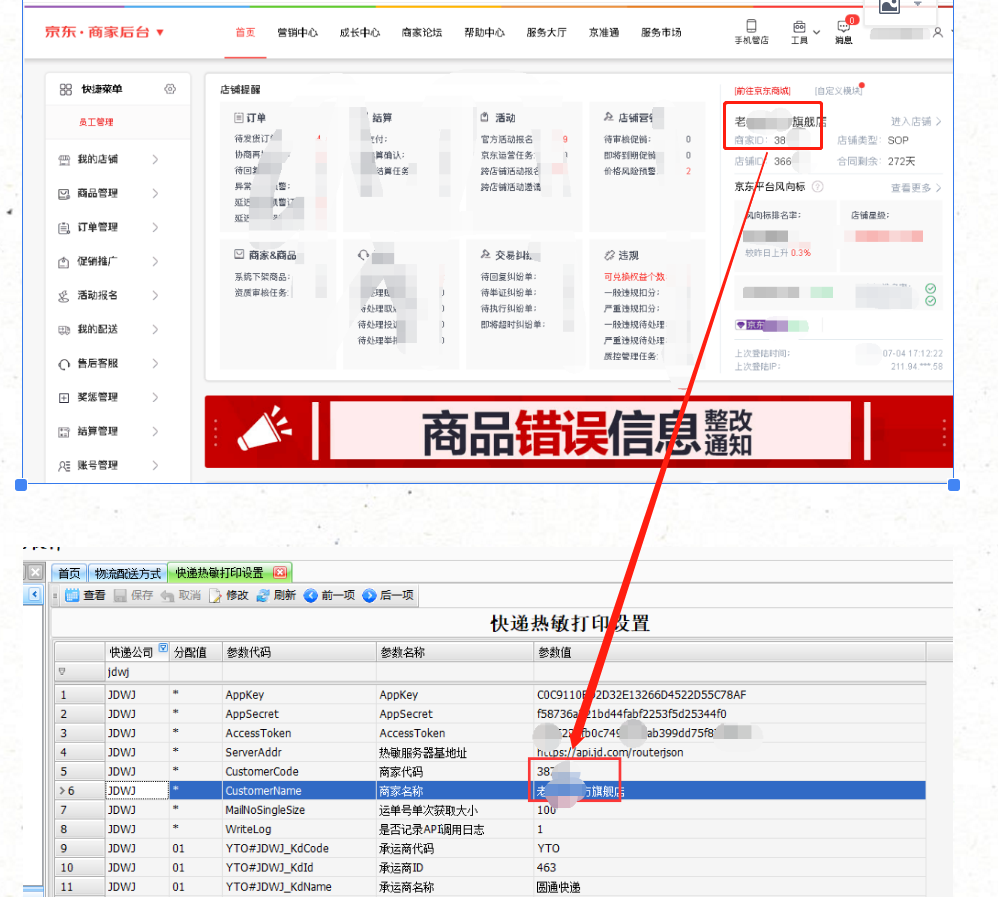Click the 售后客服 headset icon
The height and width of the screenshot is (897, 998).
click(64, 364)
